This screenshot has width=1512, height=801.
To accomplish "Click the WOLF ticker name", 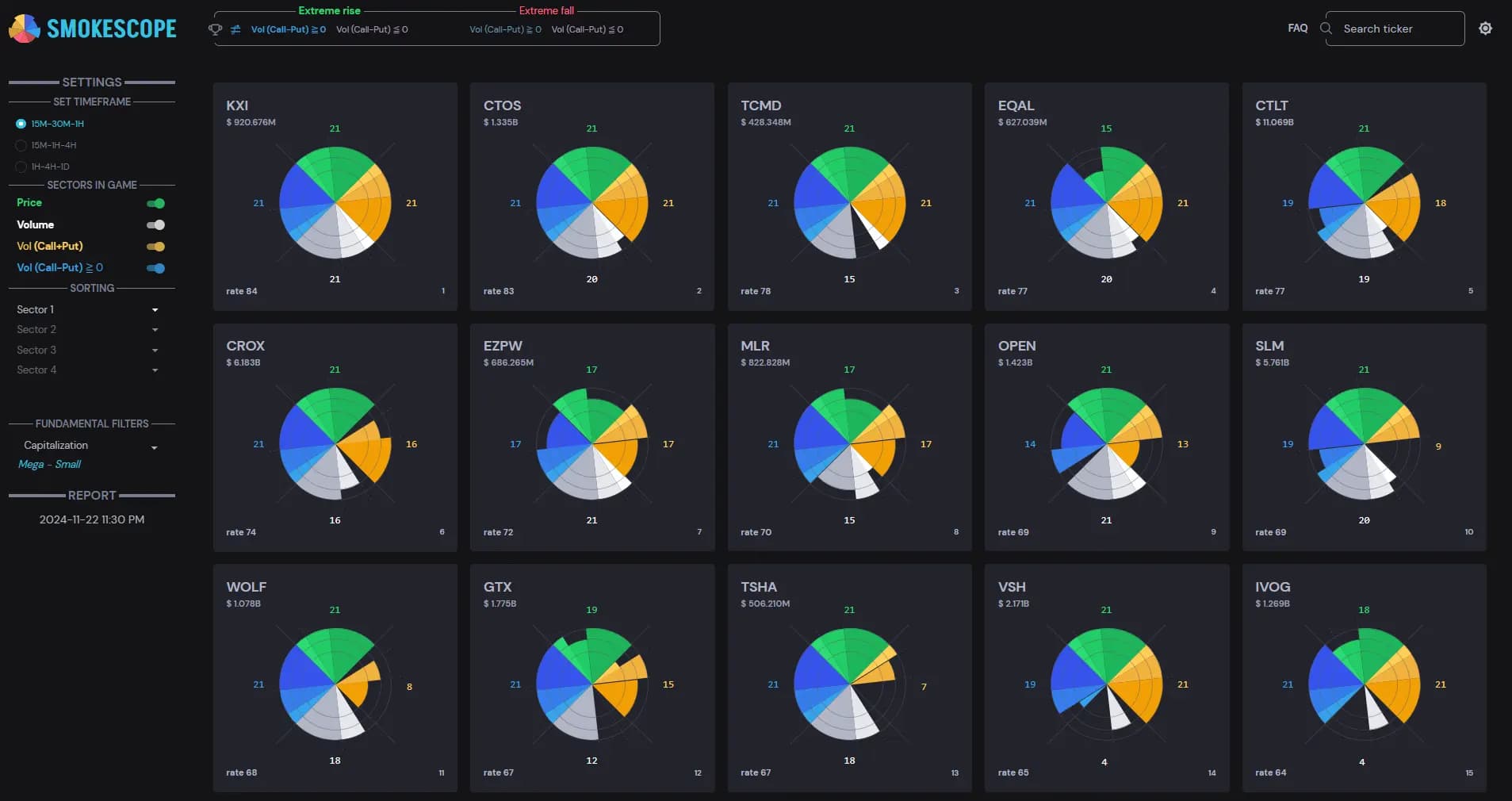I will pos(247,587).
